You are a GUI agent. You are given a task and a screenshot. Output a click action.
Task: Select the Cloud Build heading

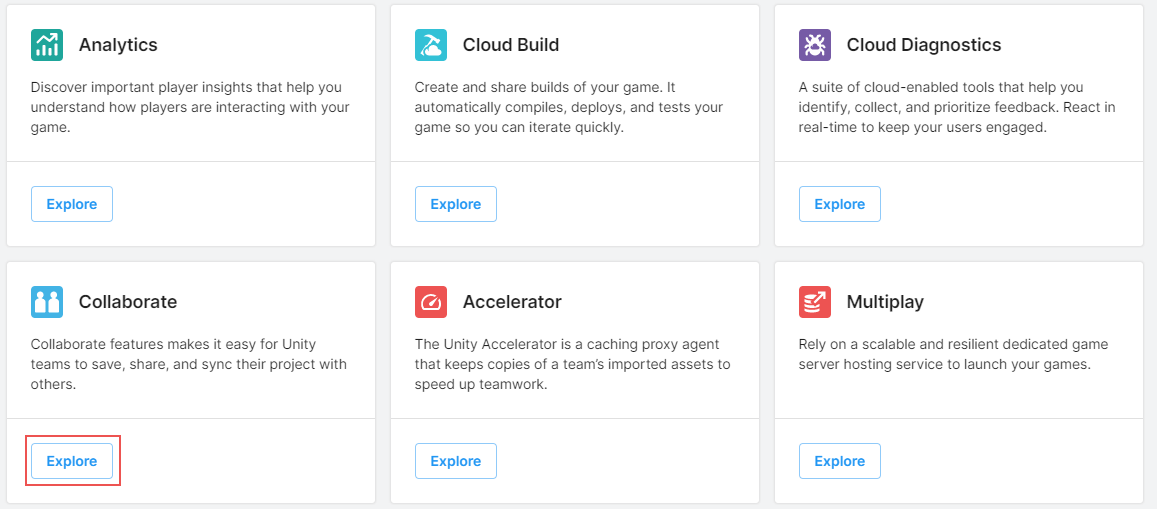coord(511,45)
